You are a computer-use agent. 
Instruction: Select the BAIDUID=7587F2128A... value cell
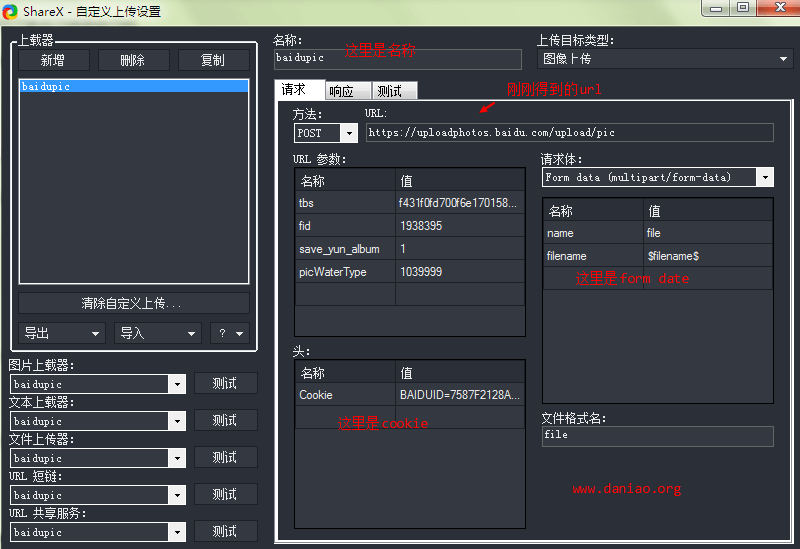click(460, 395)
